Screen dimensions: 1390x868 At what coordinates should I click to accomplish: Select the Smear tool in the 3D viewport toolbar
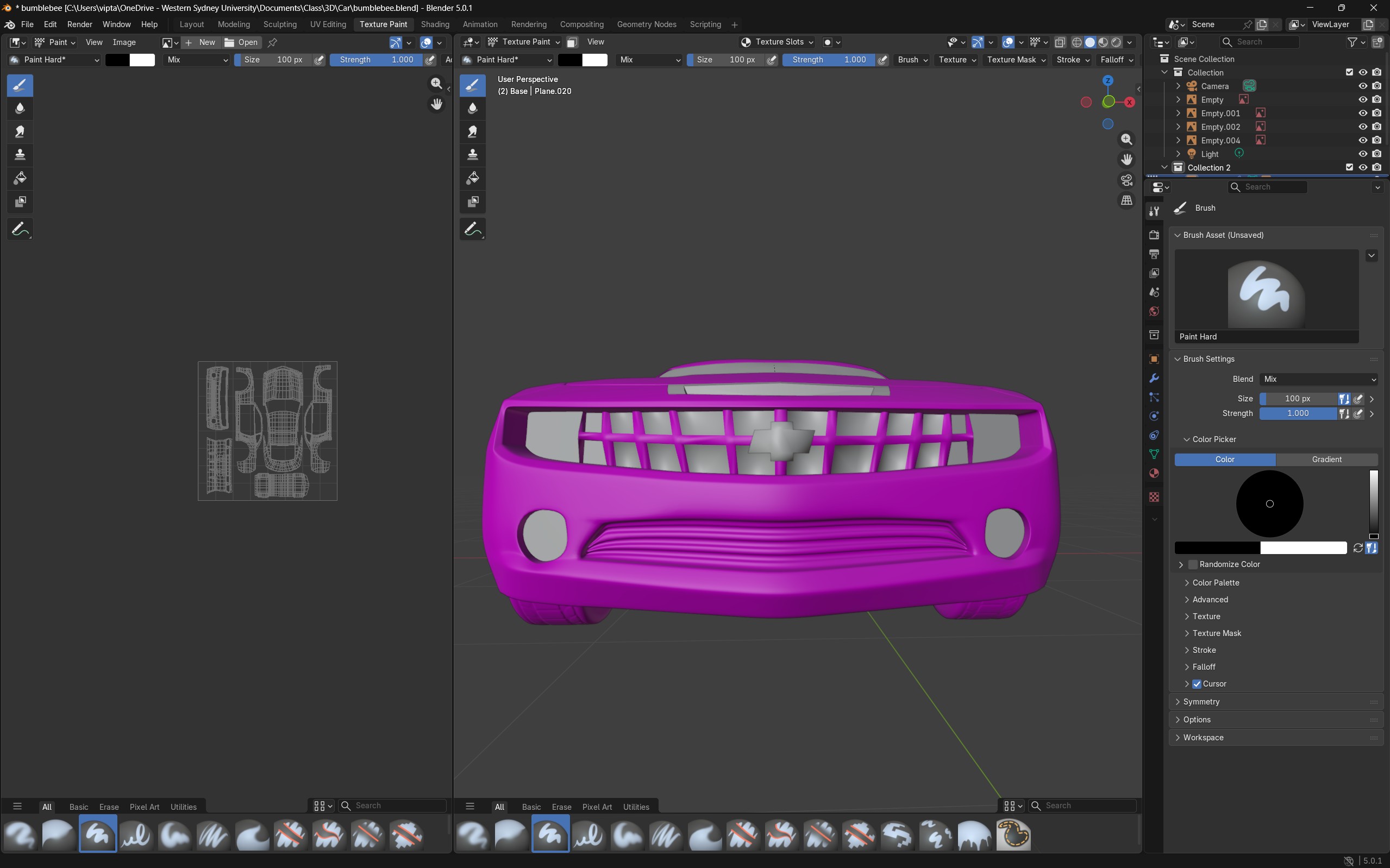(x=473, y=131)
